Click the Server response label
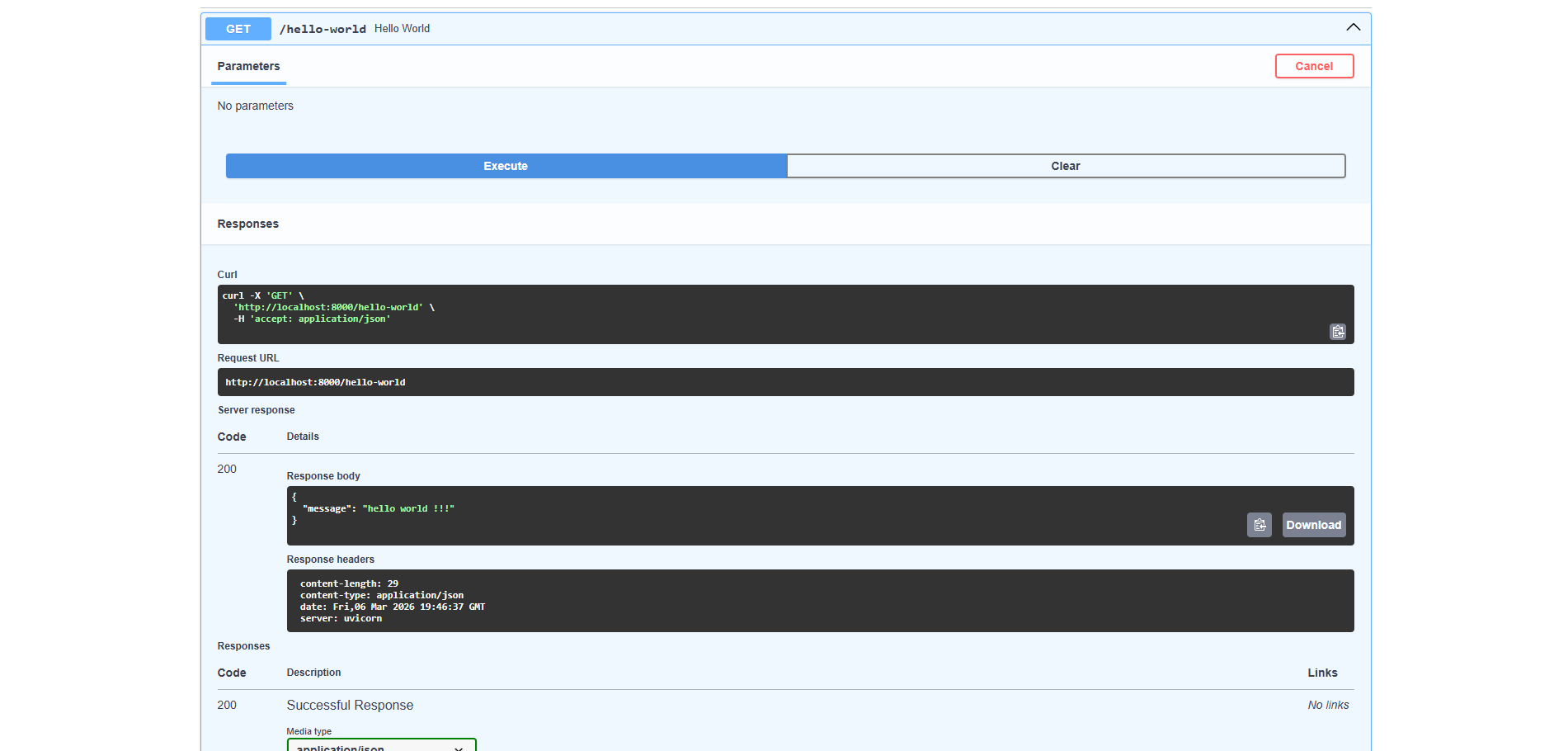 point(257,410)
